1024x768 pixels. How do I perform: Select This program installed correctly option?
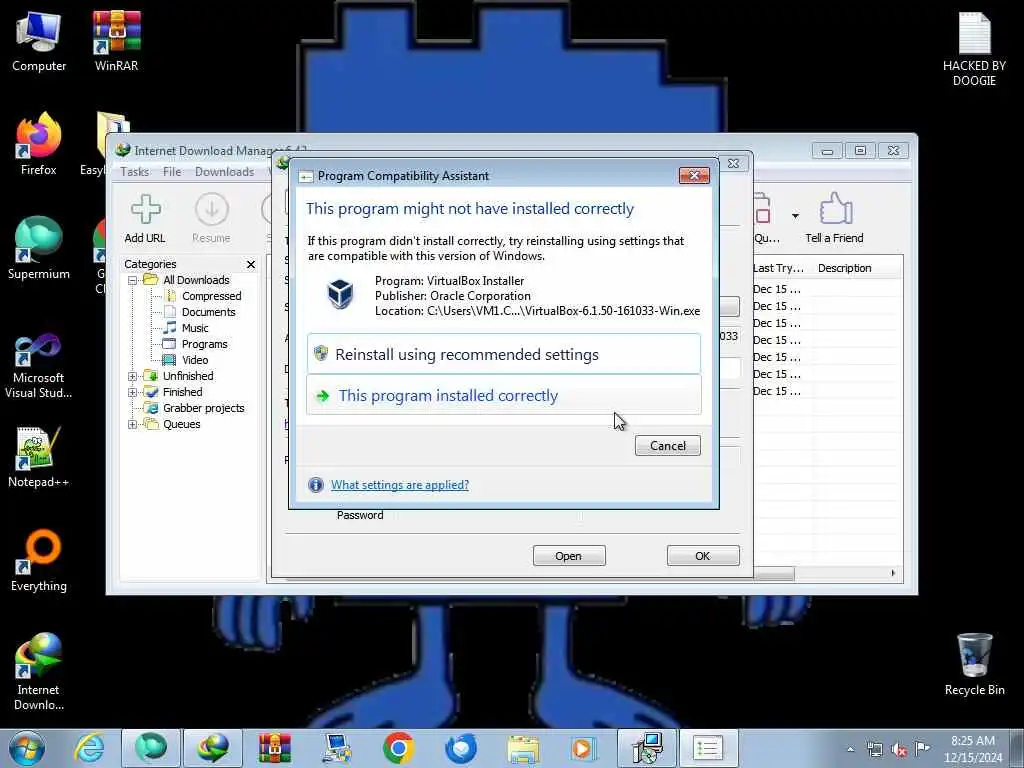coord(504,395)
